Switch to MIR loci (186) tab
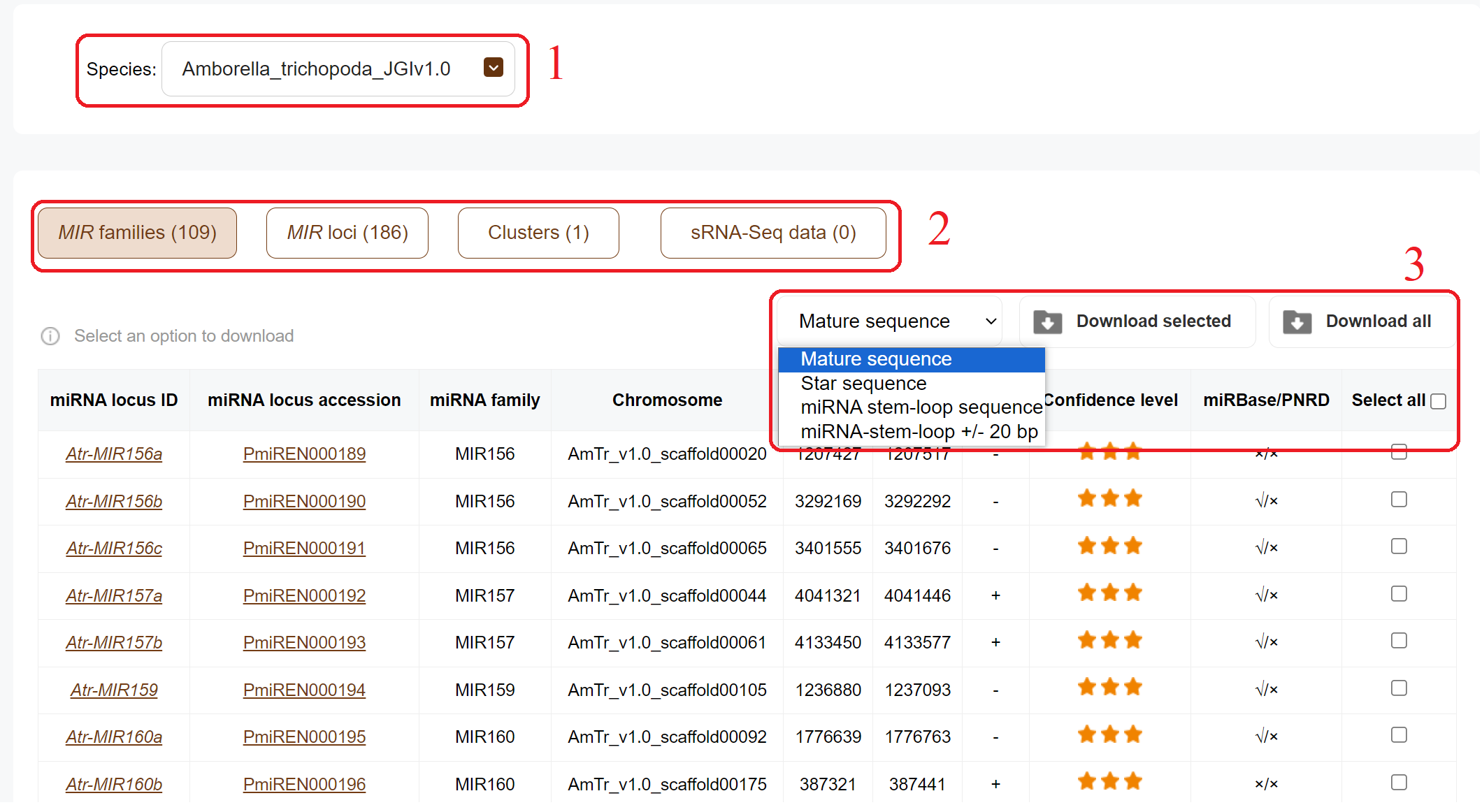 coord(347,233)
